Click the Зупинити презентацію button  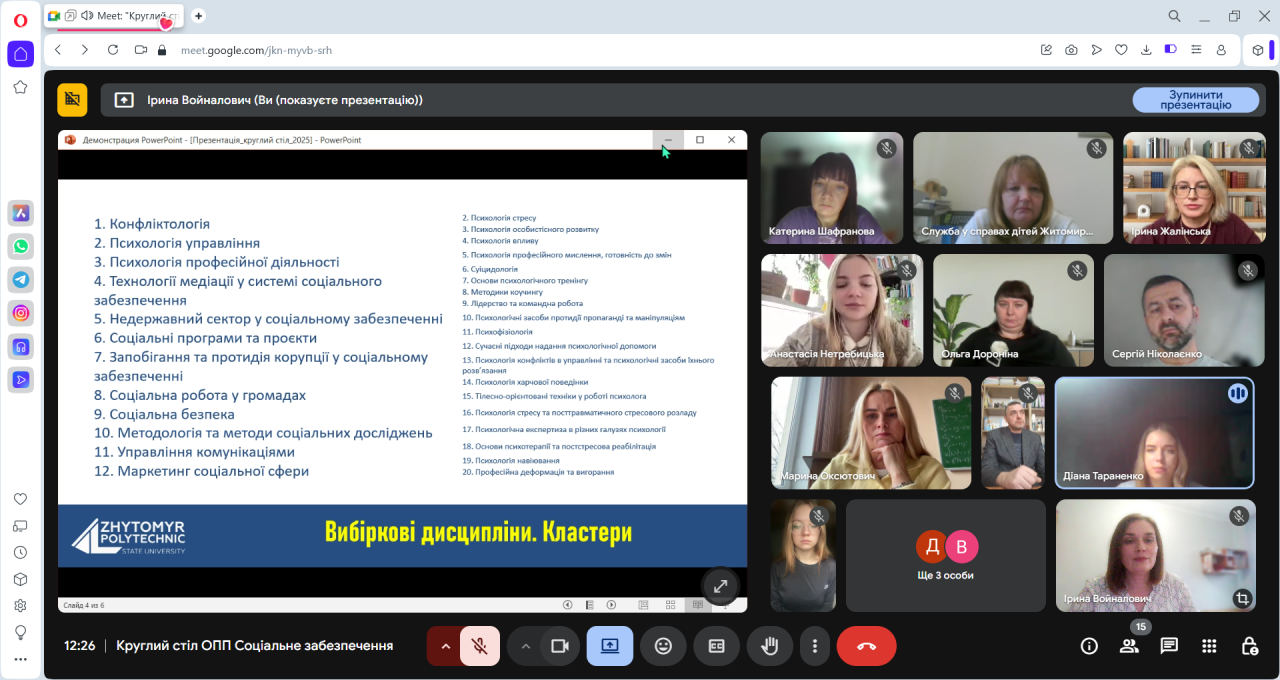(1195, 100)
